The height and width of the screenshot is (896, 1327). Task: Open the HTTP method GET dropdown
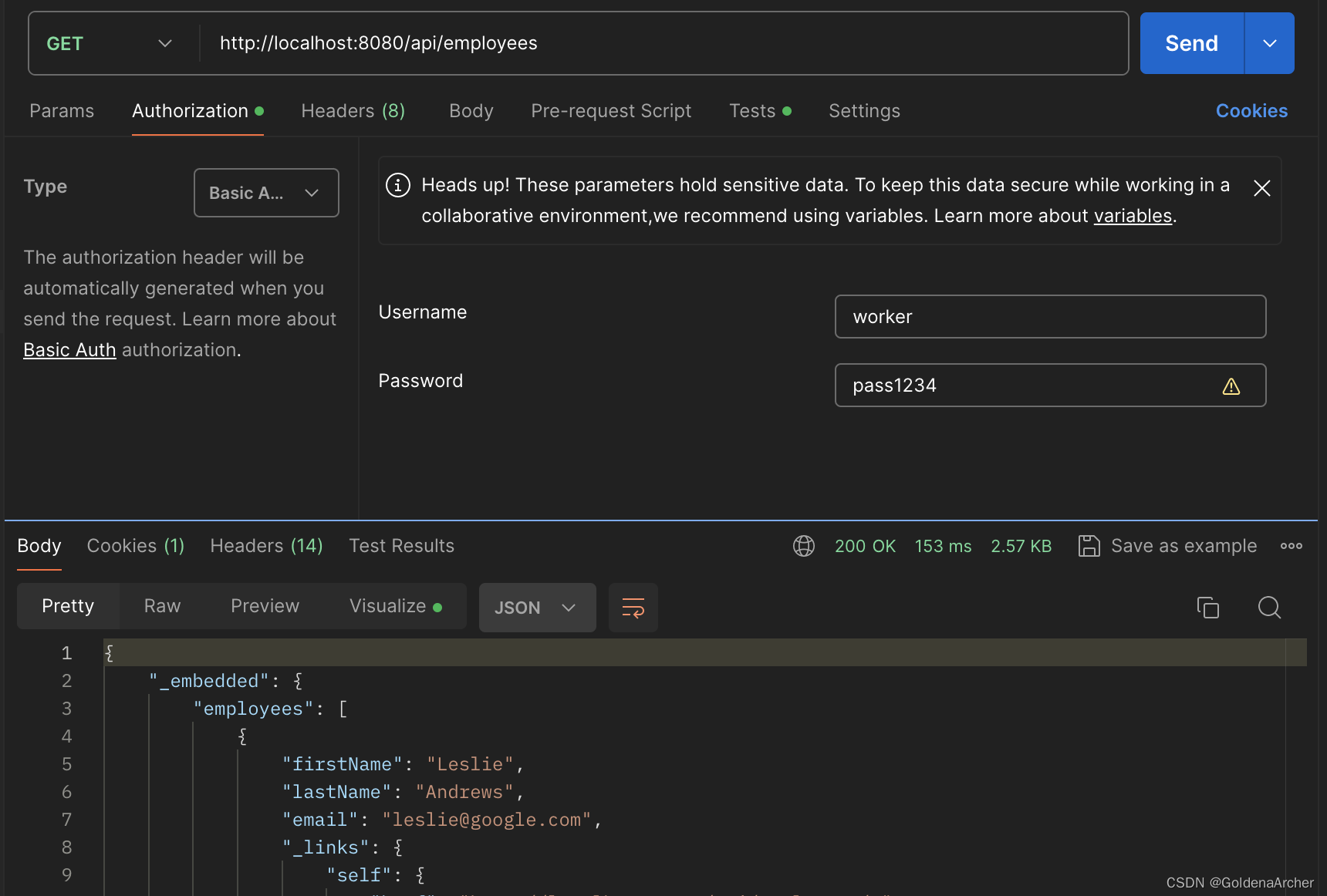point(110,43)
